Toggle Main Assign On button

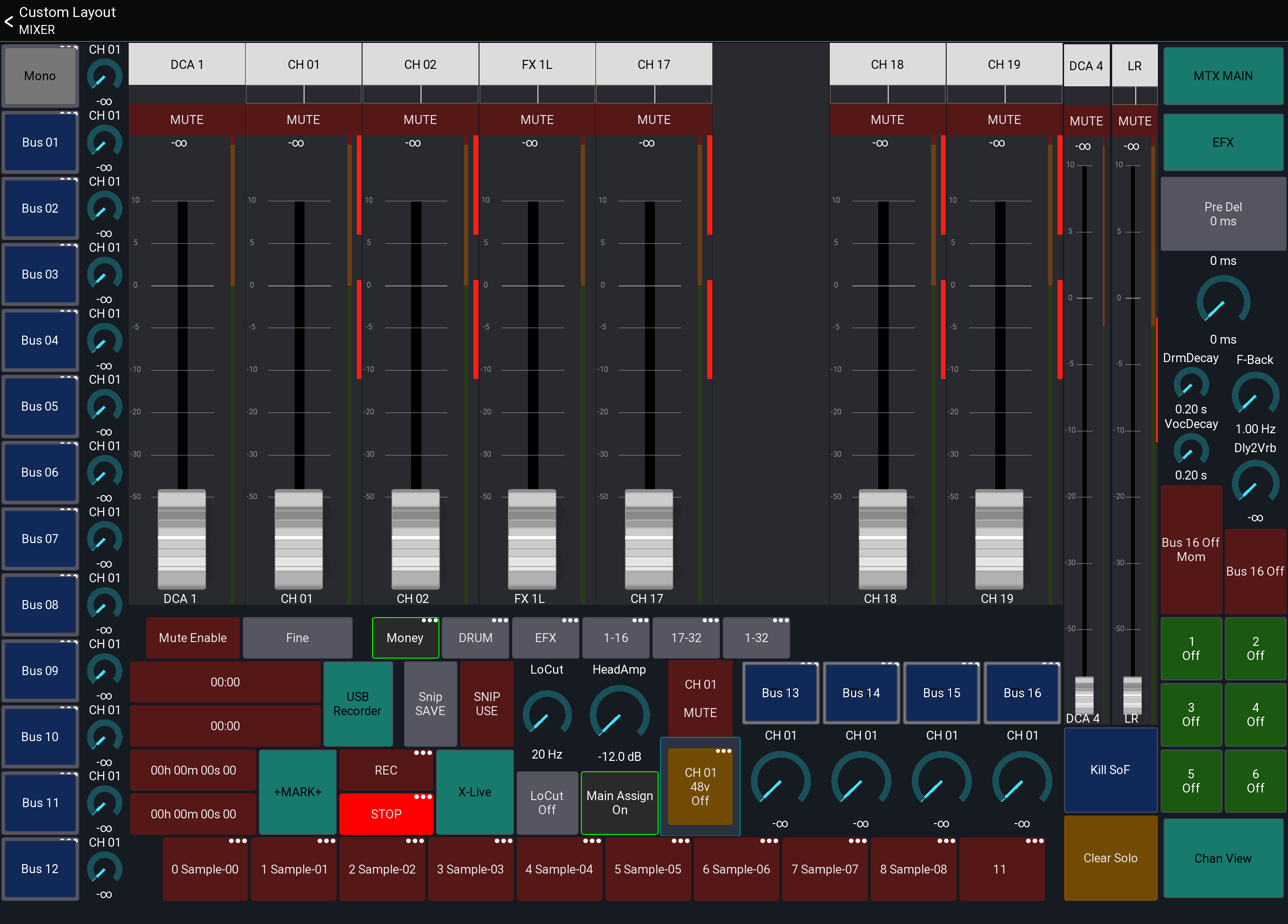(619, 802)
